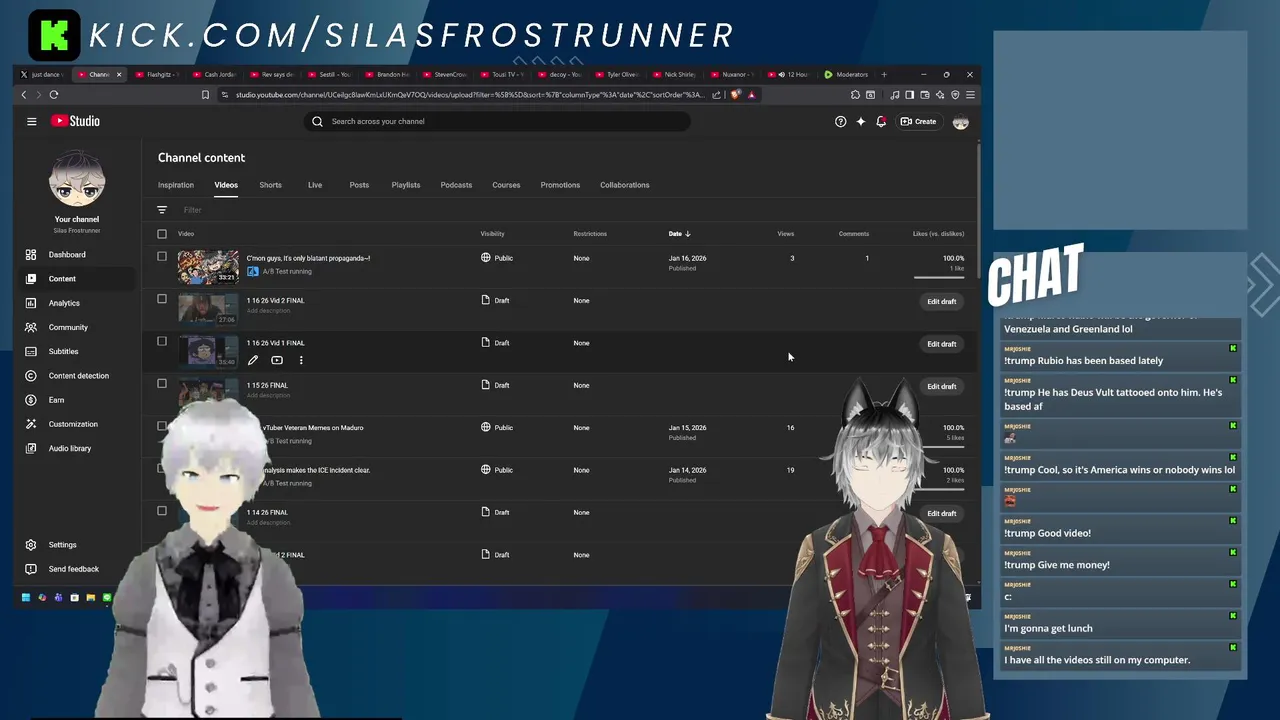The width and height of the screenshot is (1280, 720).
Task: Open the Public visibility cell for the propaganda video
Action: (x=497, y=258)
